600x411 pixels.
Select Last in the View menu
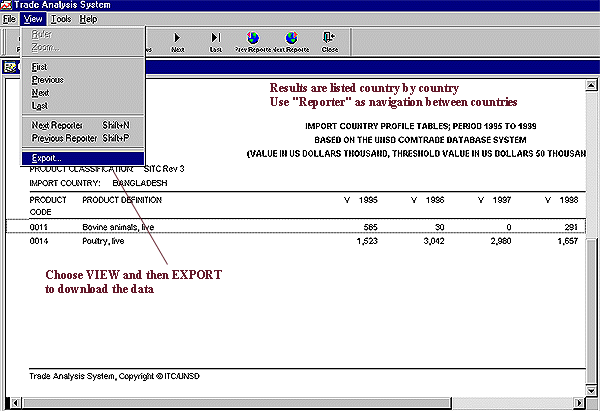coord(39,104)
